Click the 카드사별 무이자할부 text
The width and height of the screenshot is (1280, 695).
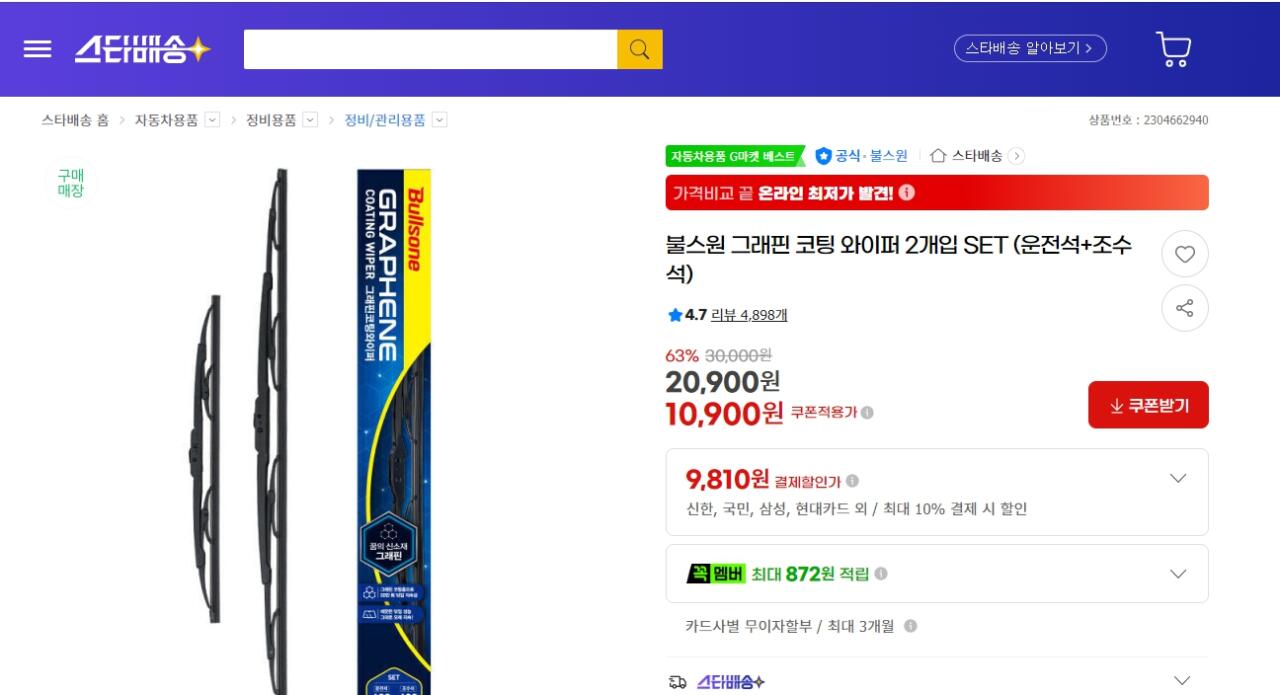click(790, 626)
